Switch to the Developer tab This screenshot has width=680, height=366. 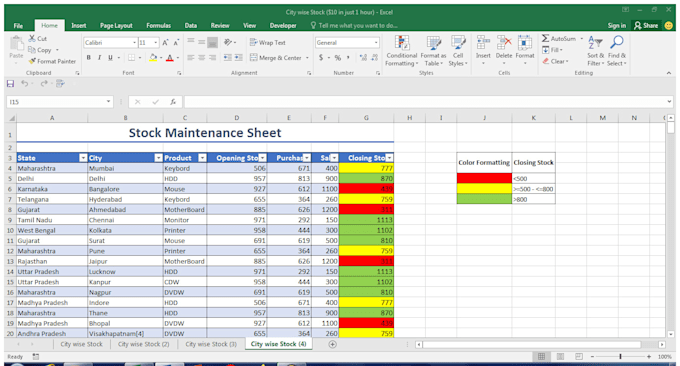pos(283,26)
